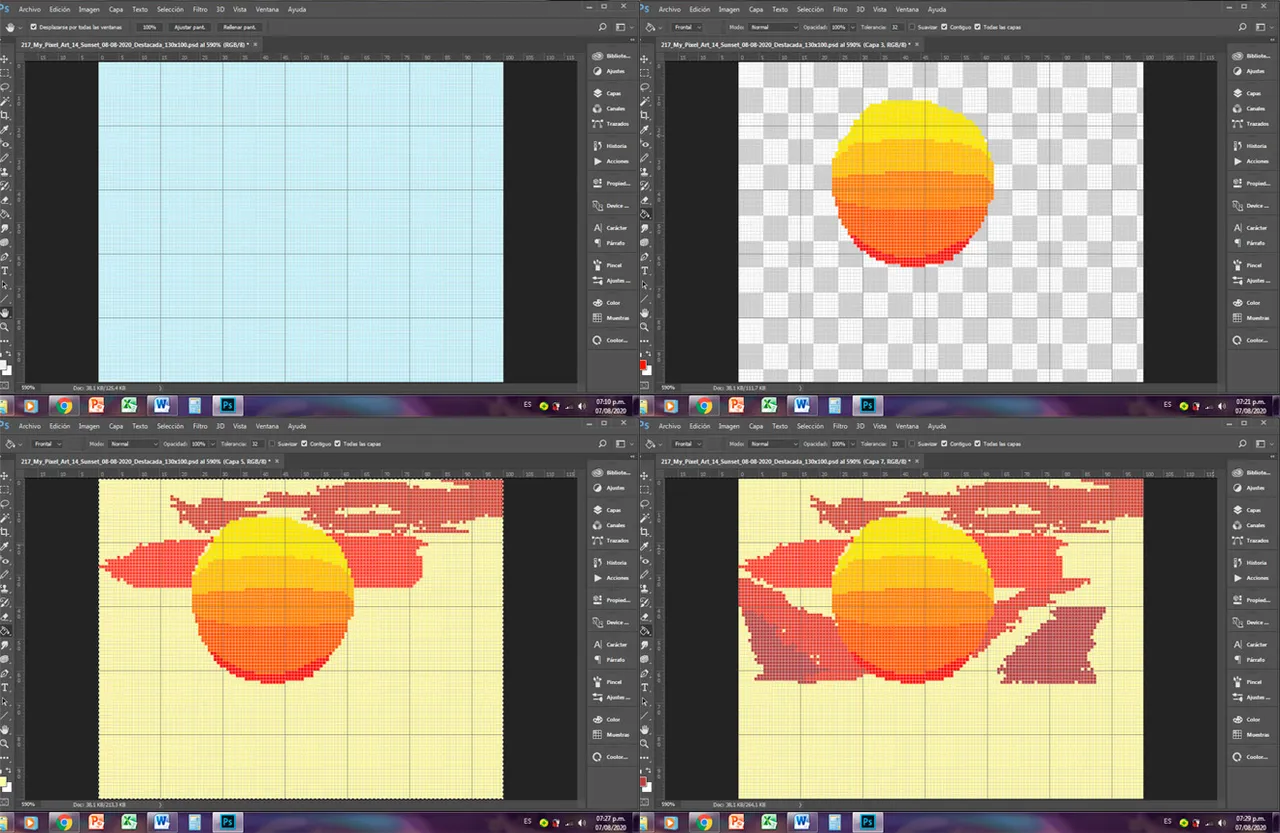This screenshot has width=1280, height=833.
Task: Open the Capas panel in the blue-canvas window
Action: pyautogui.click(x=608, y=93)
